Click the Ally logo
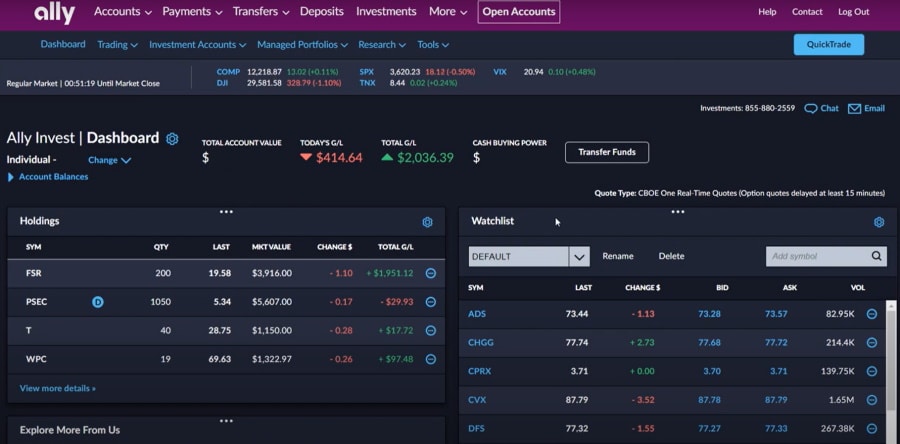The height and width of the screenshot is (444, 900). click(x=54, y=14)
